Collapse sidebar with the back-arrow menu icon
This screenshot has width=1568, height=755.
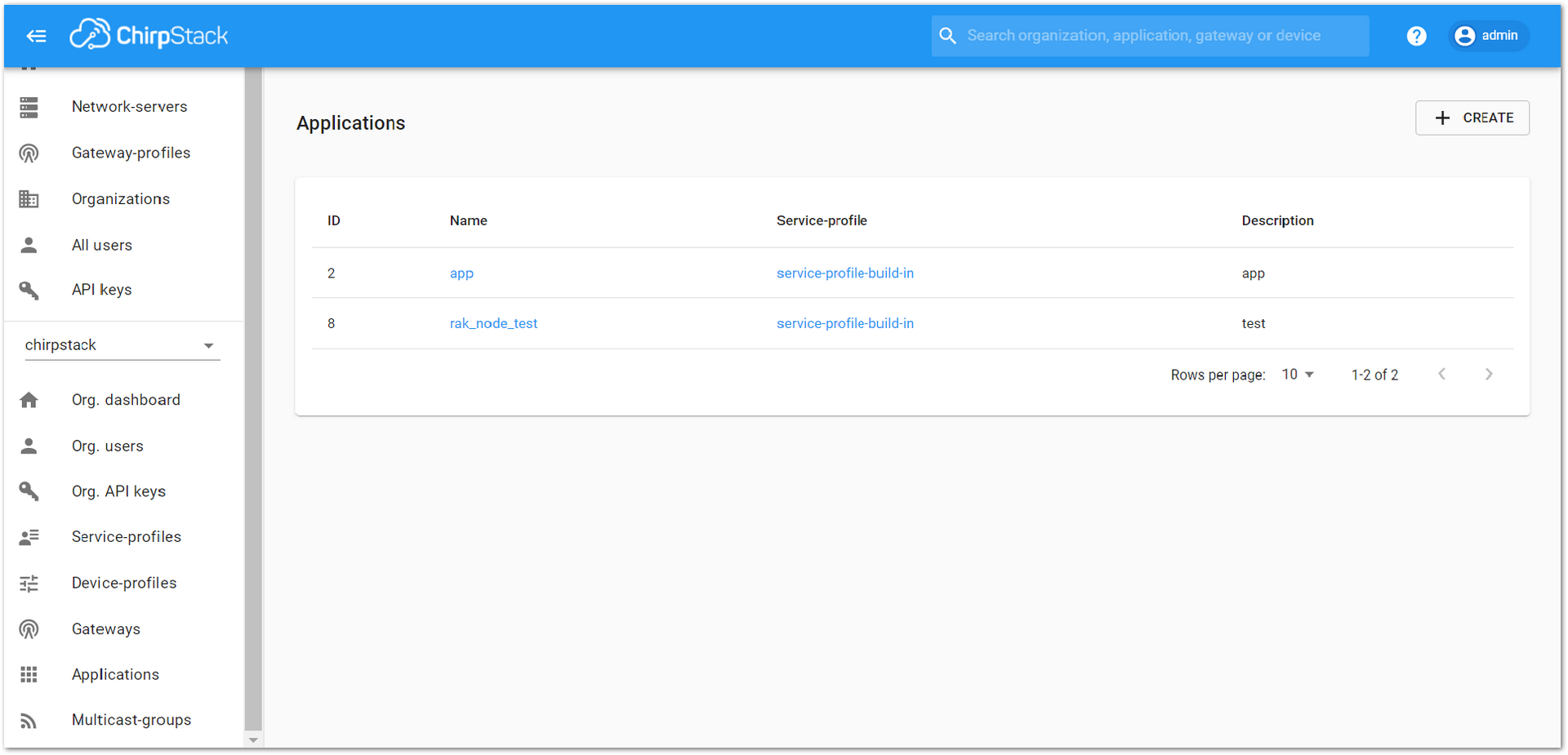tap(36, 36)
